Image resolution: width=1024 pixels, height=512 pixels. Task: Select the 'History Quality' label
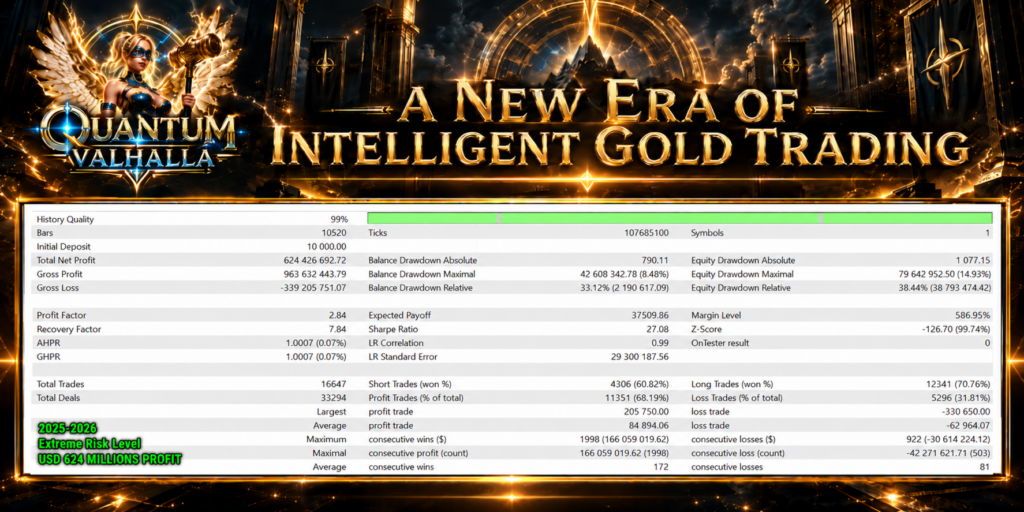(x=65, y=219)
